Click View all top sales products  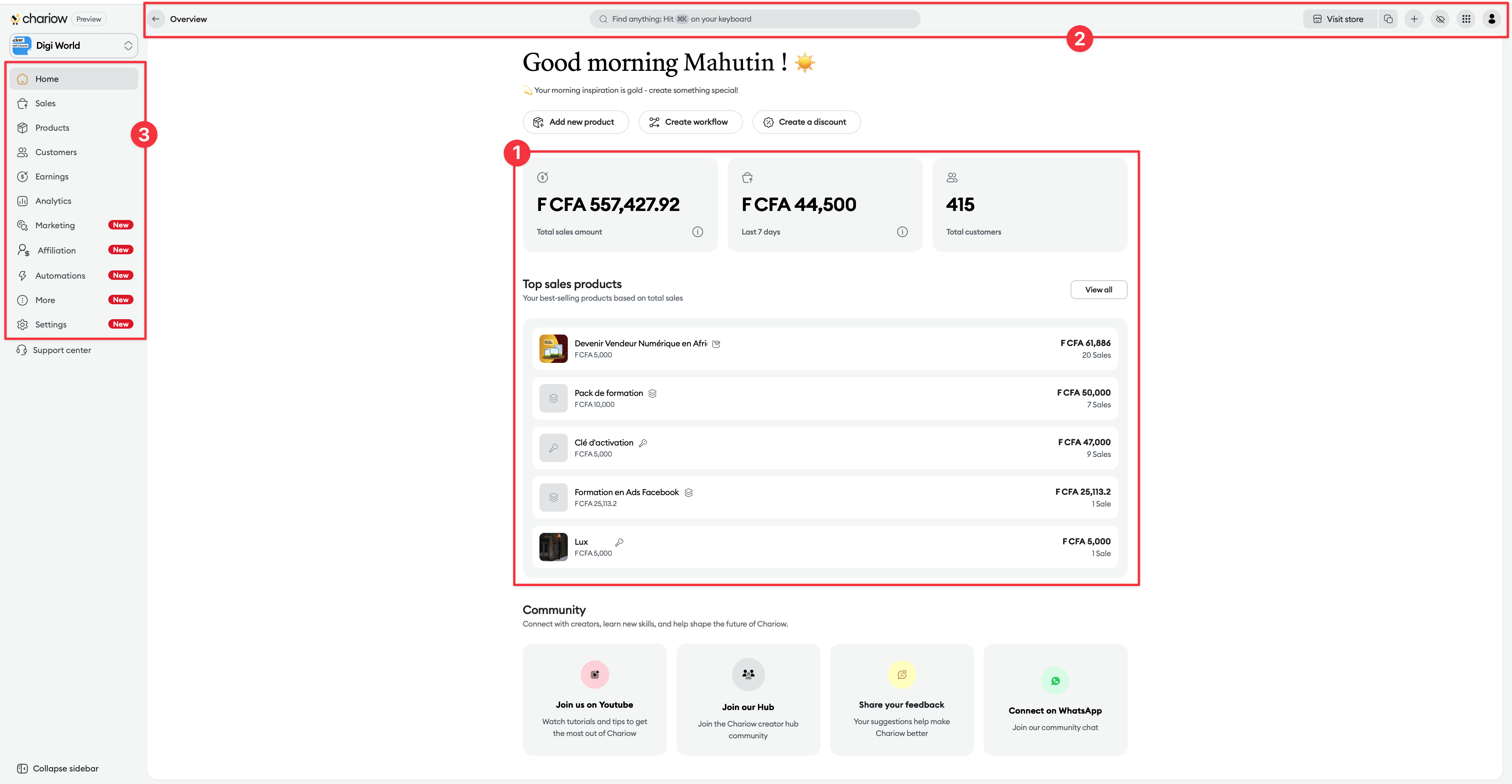pos(1098,290)
